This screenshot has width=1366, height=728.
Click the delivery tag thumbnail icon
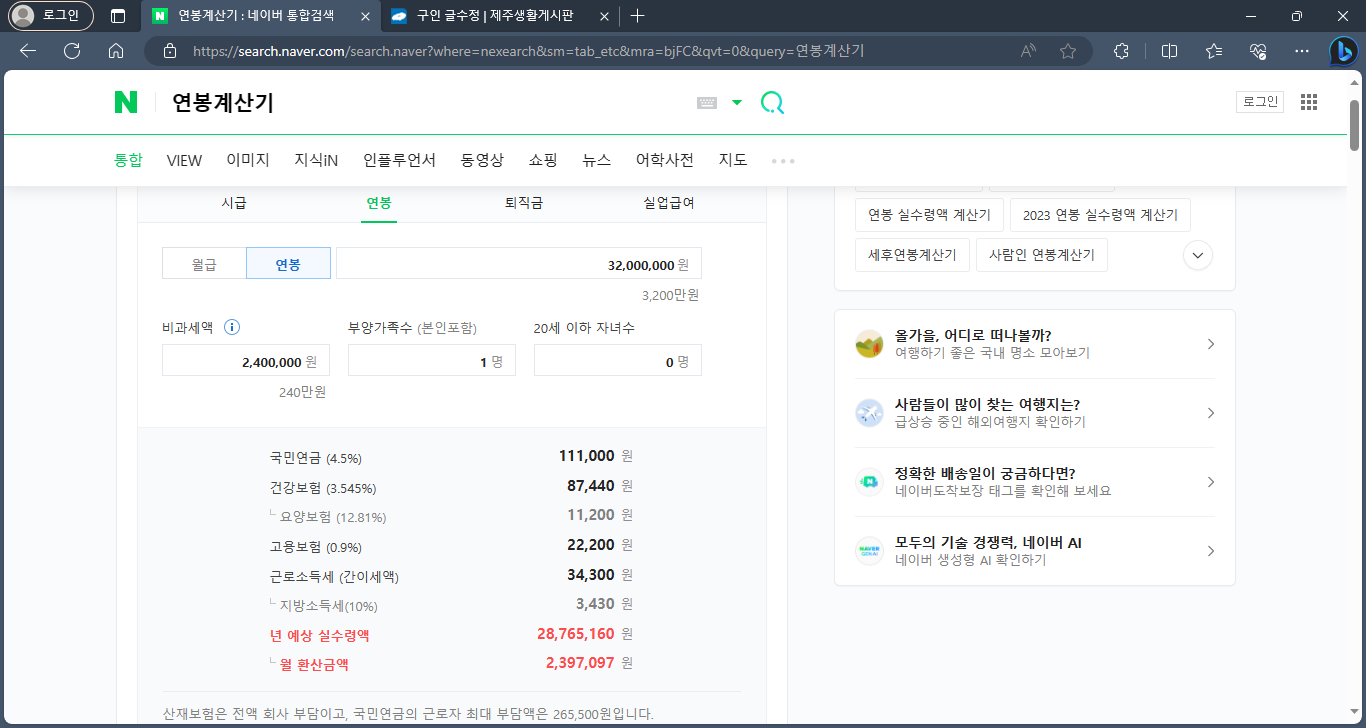[x=869, y=482]
